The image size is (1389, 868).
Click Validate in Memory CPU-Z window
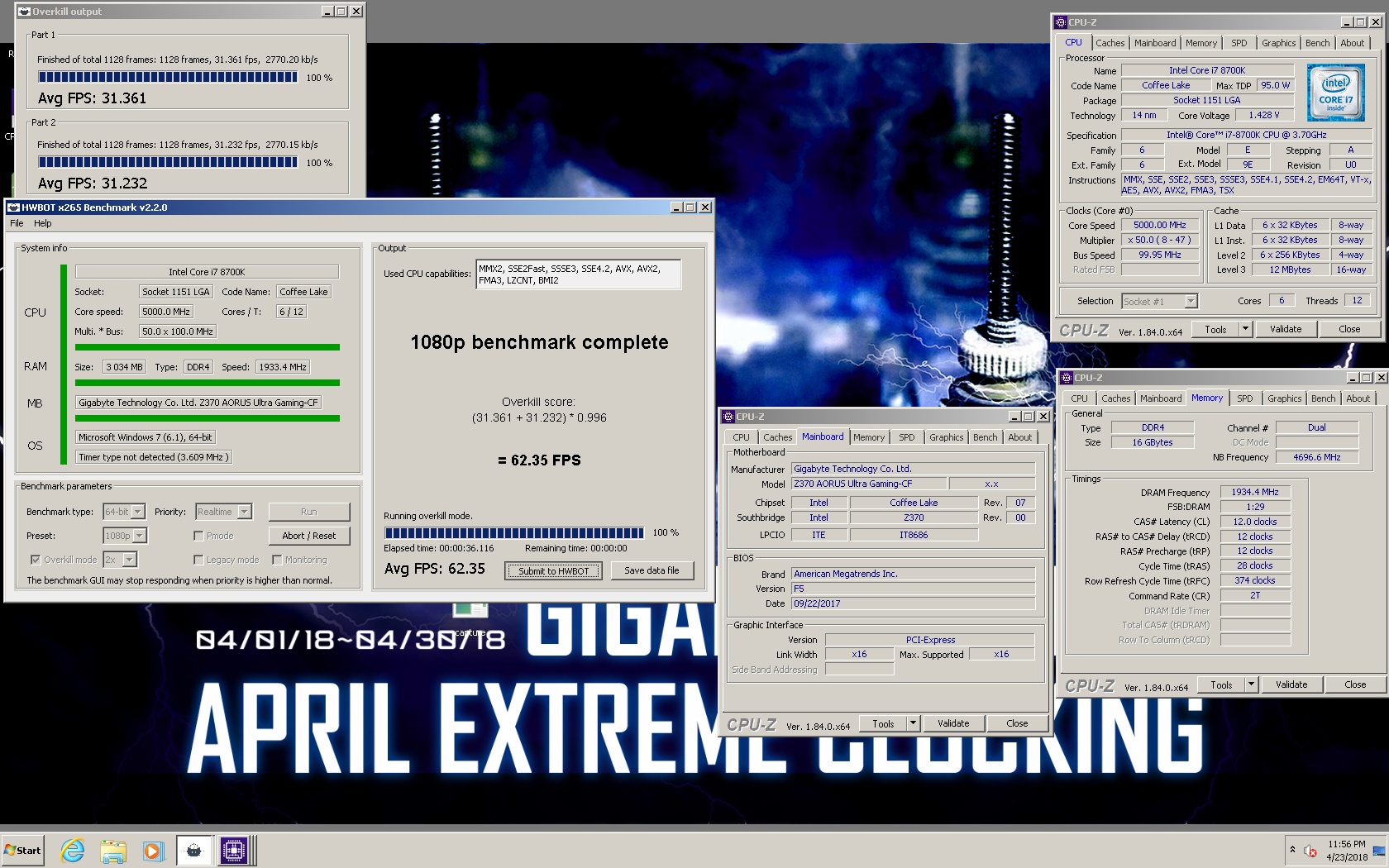(x=1291, y=684)
